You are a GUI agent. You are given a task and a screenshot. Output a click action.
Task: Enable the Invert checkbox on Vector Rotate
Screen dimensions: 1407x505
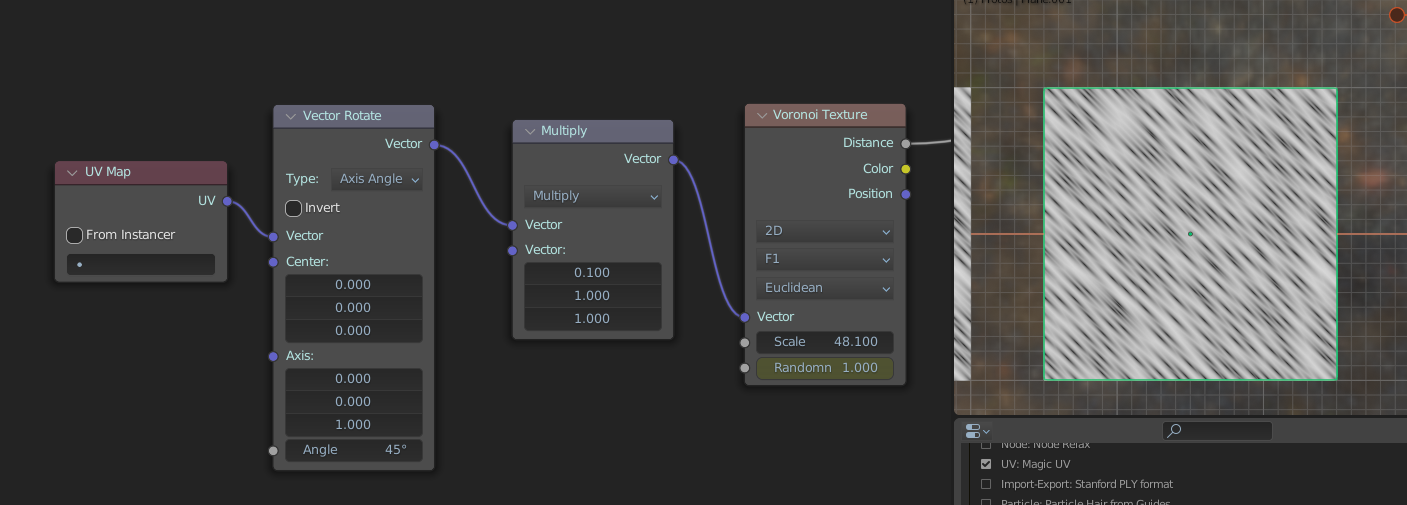coord(294,208)
